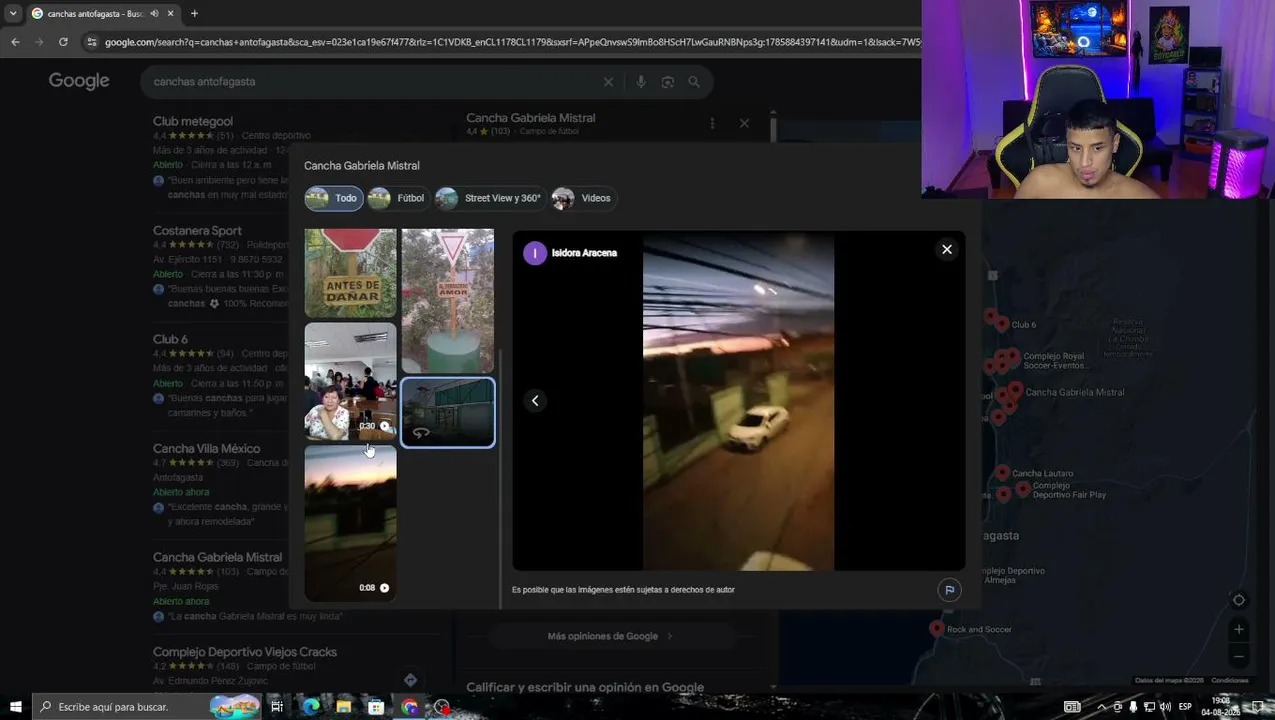Click the Windows taskbar search box
This screenshot has height=720, width=1275.
click(x=148, y=707)
